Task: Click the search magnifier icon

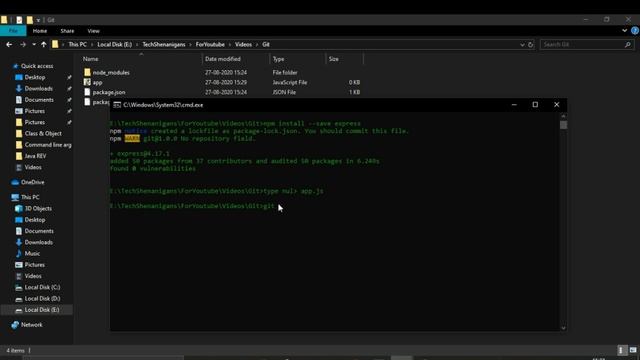Action: [x=628, y=44]
